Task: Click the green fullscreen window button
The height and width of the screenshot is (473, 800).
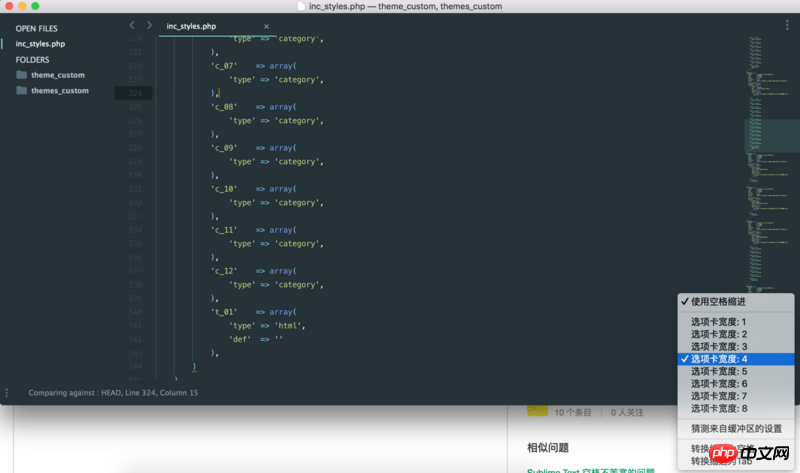Action: click(35, 7)
